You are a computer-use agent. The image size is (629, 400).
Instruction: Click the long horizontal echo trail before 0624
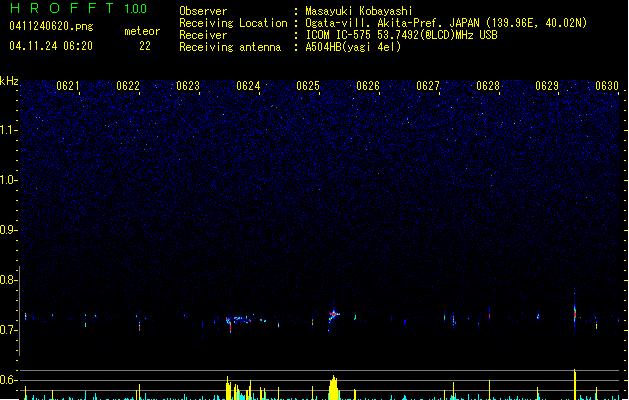[x=241, y=320]
